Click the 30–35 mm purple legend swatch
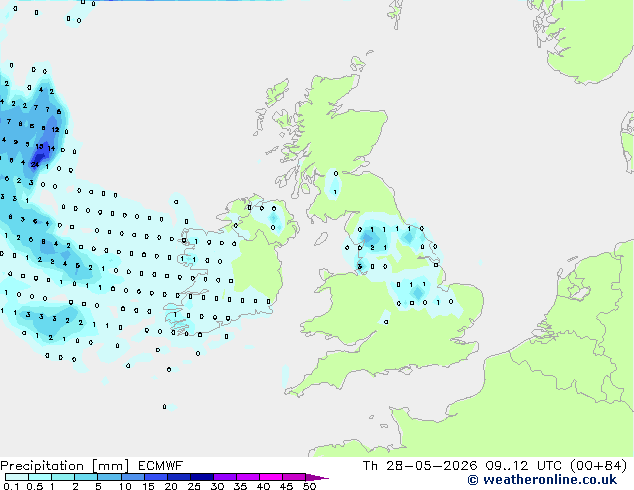This screenshot has height=490, width=634. pyautogui.click(x=224, y=477)
